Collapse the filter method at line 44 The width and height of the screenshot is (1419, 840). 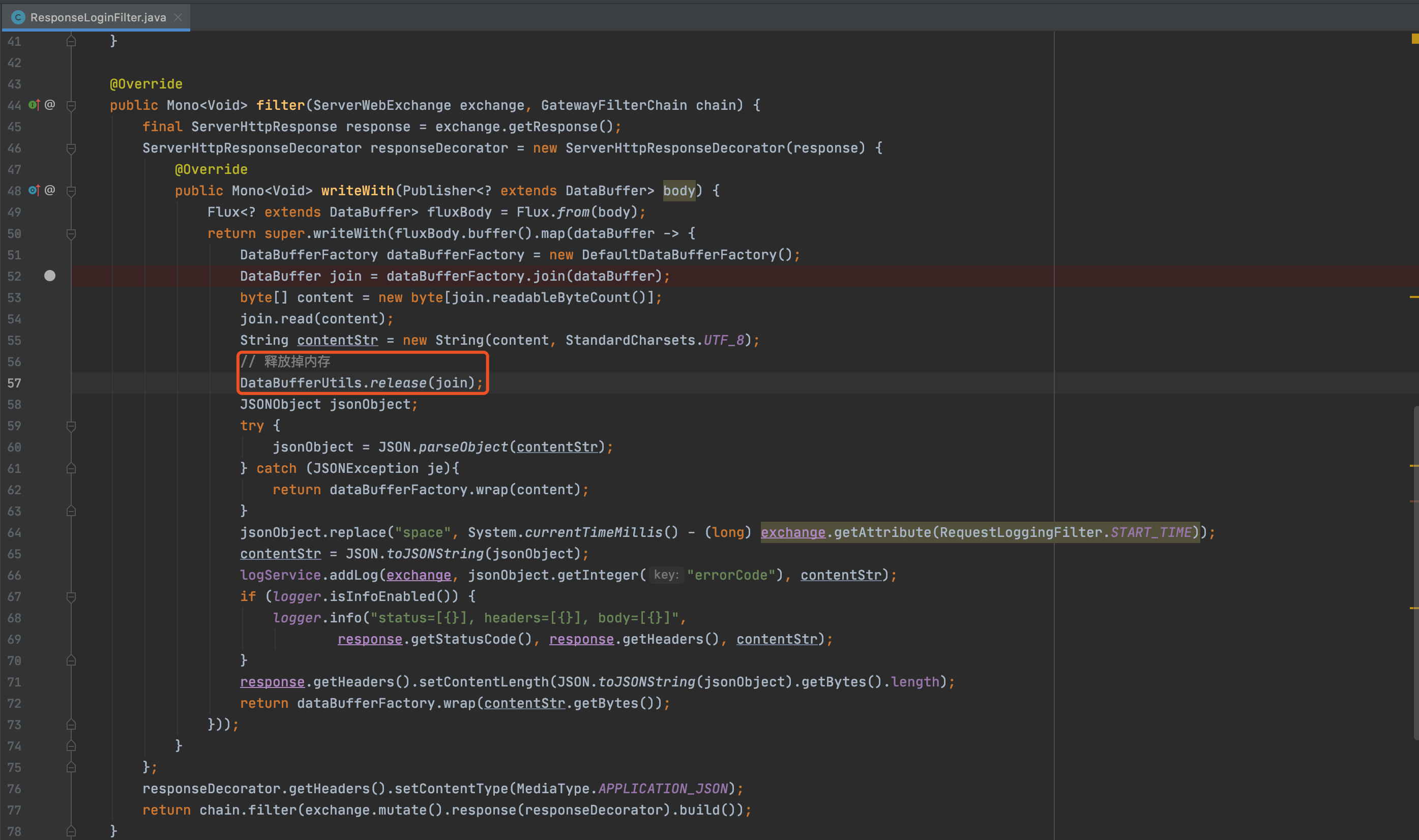pos(71,105)
